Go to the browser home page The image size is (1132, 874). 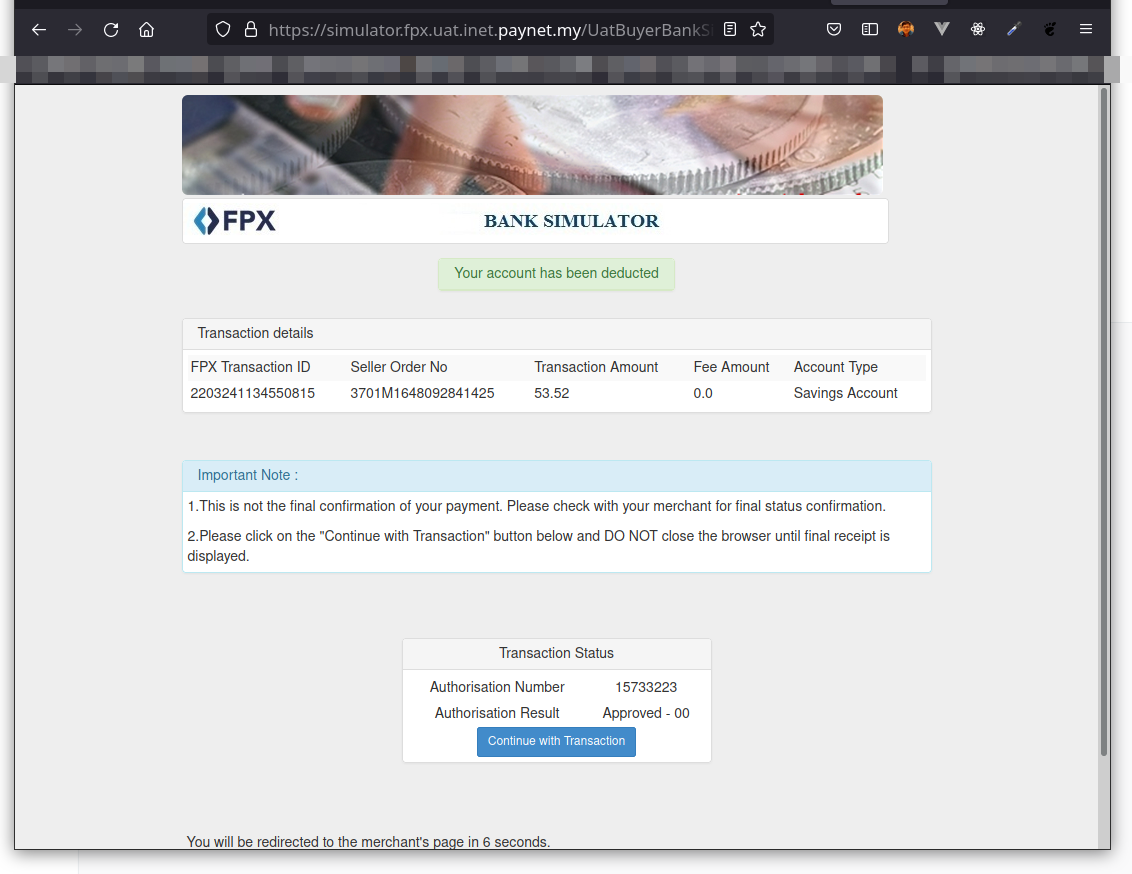pos(147,30)
